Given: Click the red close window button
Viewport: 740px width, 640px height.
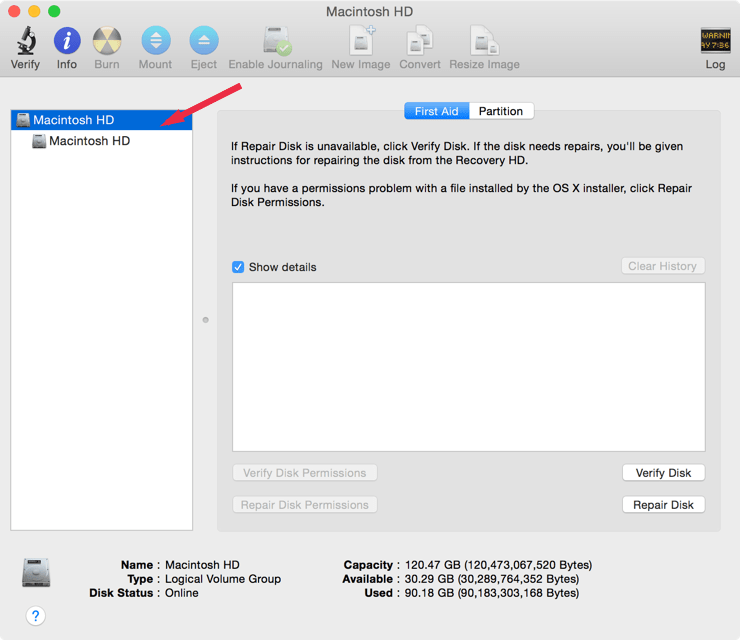Looking at the screenshot, I should 14,11.
